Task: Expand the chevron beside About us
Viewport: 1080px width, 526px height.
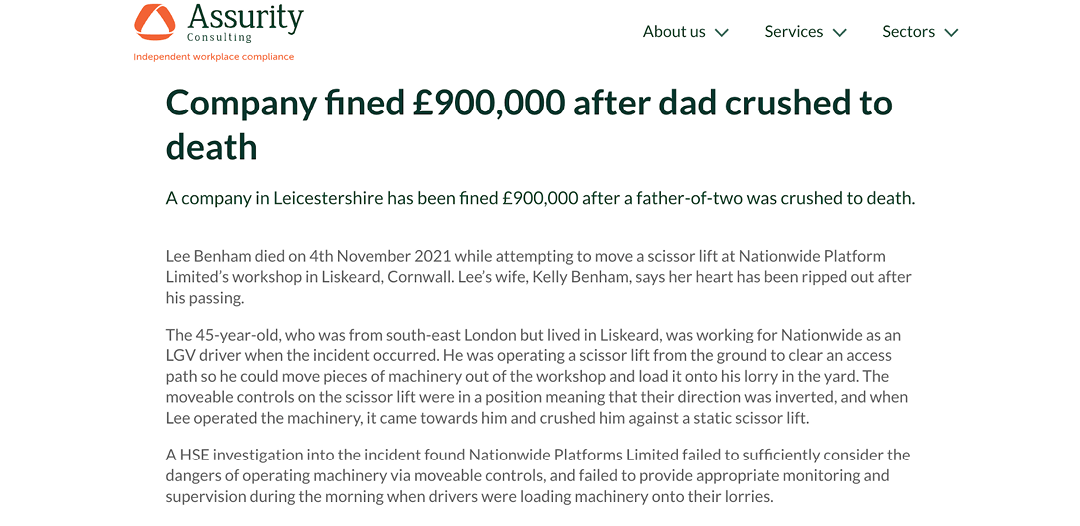Action: [722, 33]
